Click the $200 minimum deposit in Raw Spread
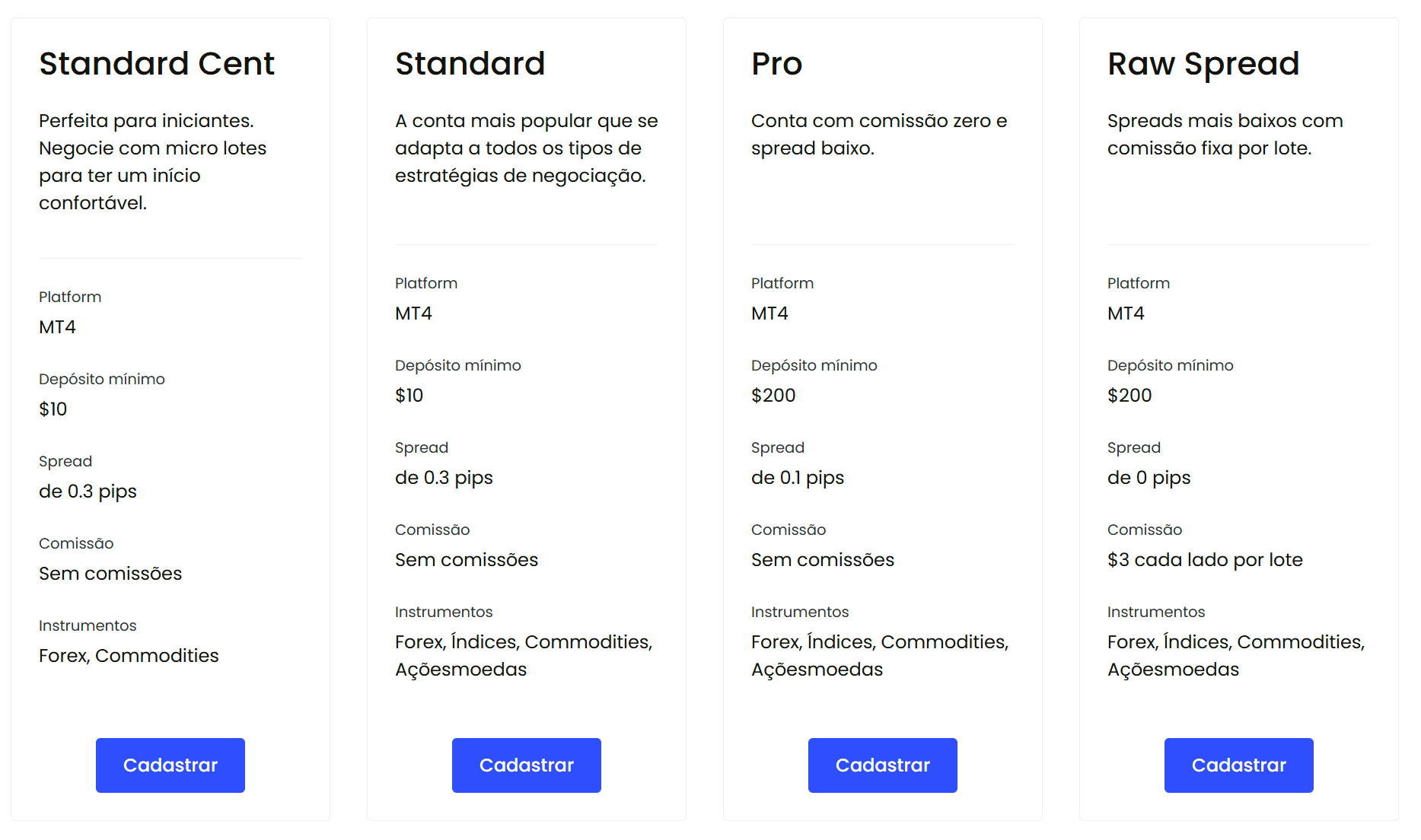 coord(1129,395)
